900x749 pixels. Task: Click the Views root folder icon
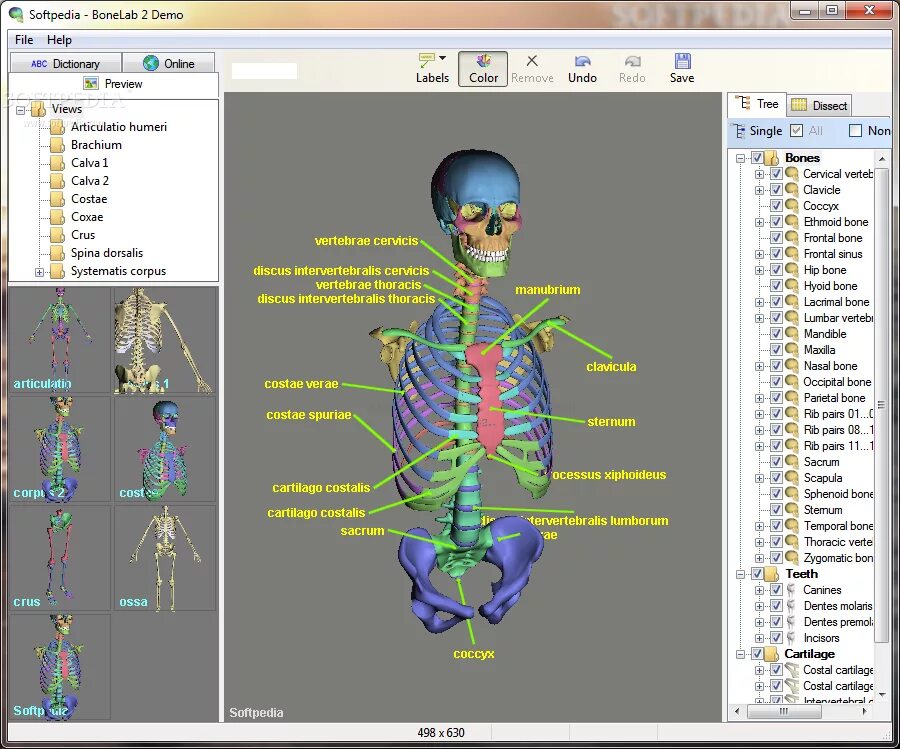pos(38,109)
